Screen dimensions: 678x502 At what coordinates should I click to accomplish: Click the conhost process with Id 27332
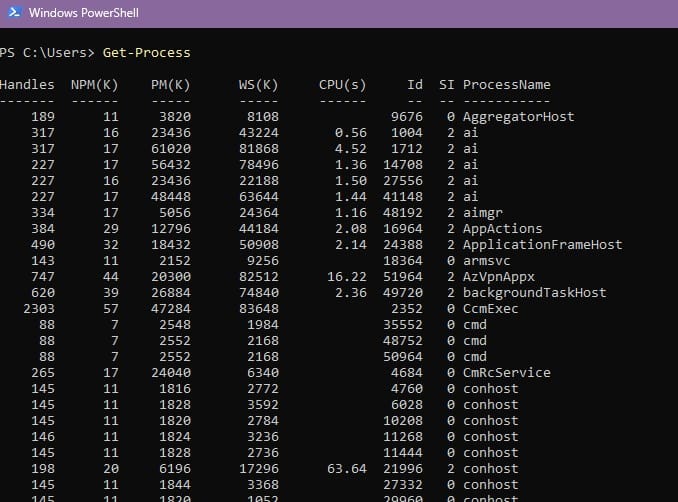(490, 485)
